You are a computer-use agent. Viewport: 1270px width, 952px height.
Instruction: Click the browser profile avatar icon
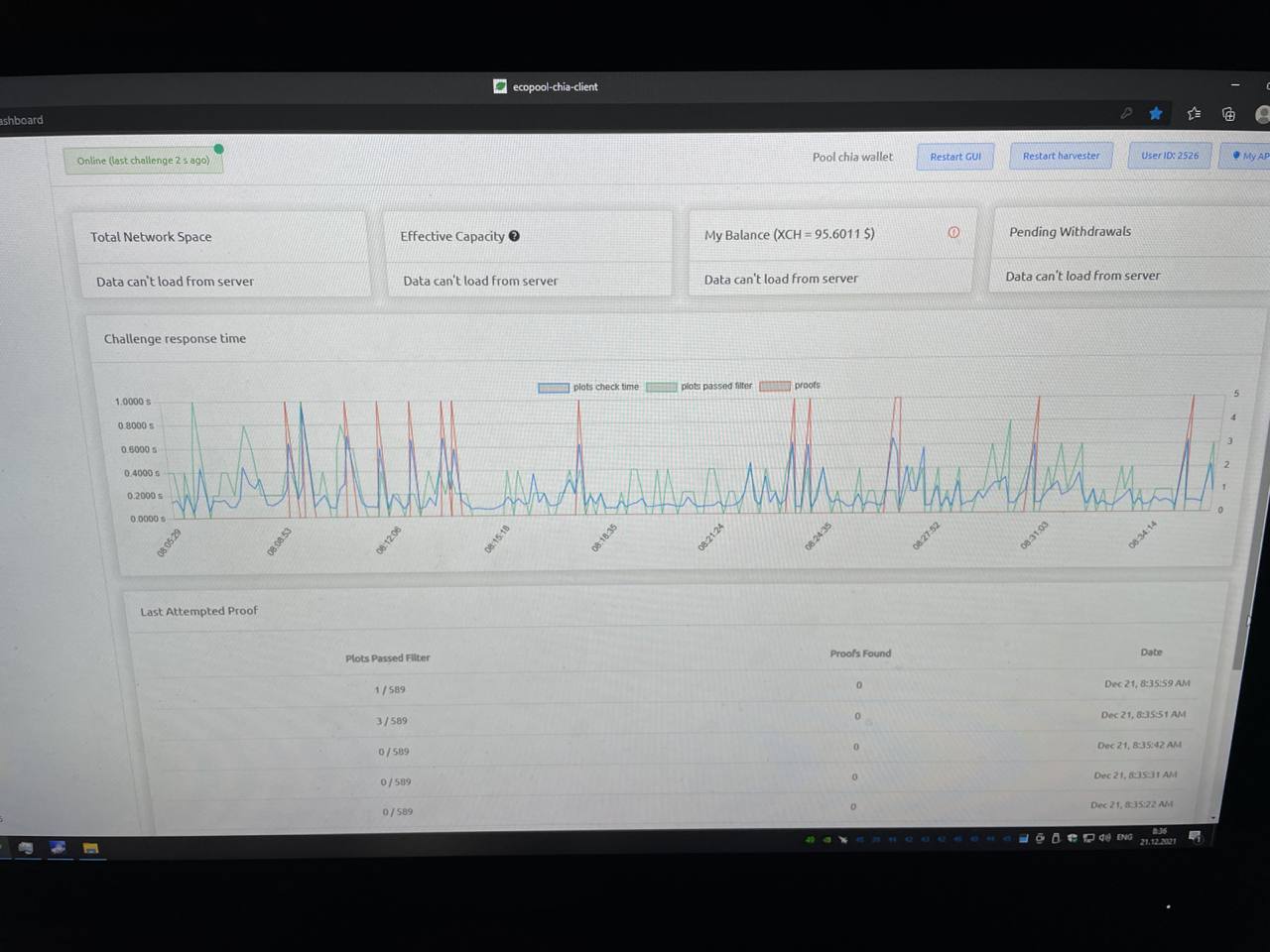pyautogui.click(x=1263, y=115)
